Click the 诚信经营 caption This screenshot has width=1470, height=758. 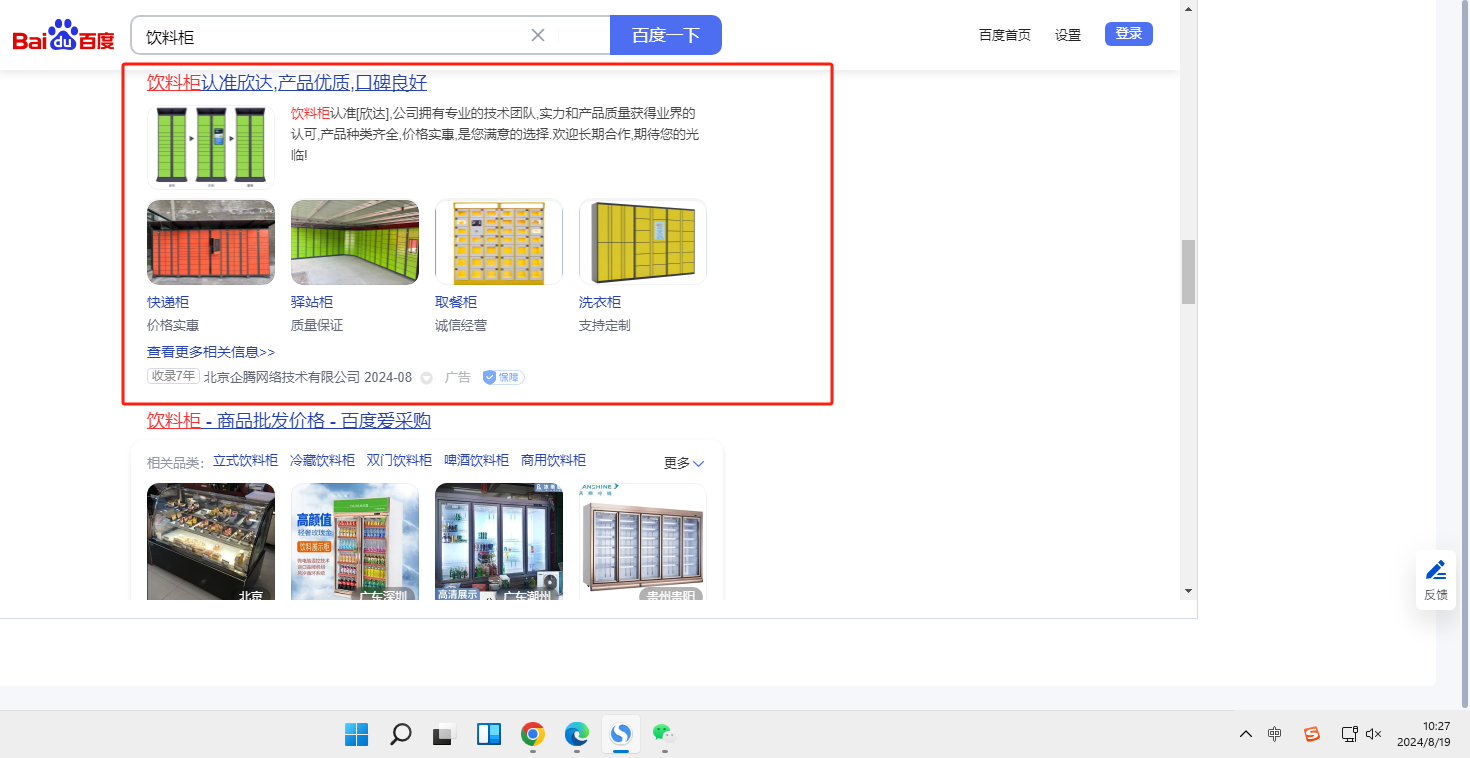pyautogui.click(x=461, y=325)
